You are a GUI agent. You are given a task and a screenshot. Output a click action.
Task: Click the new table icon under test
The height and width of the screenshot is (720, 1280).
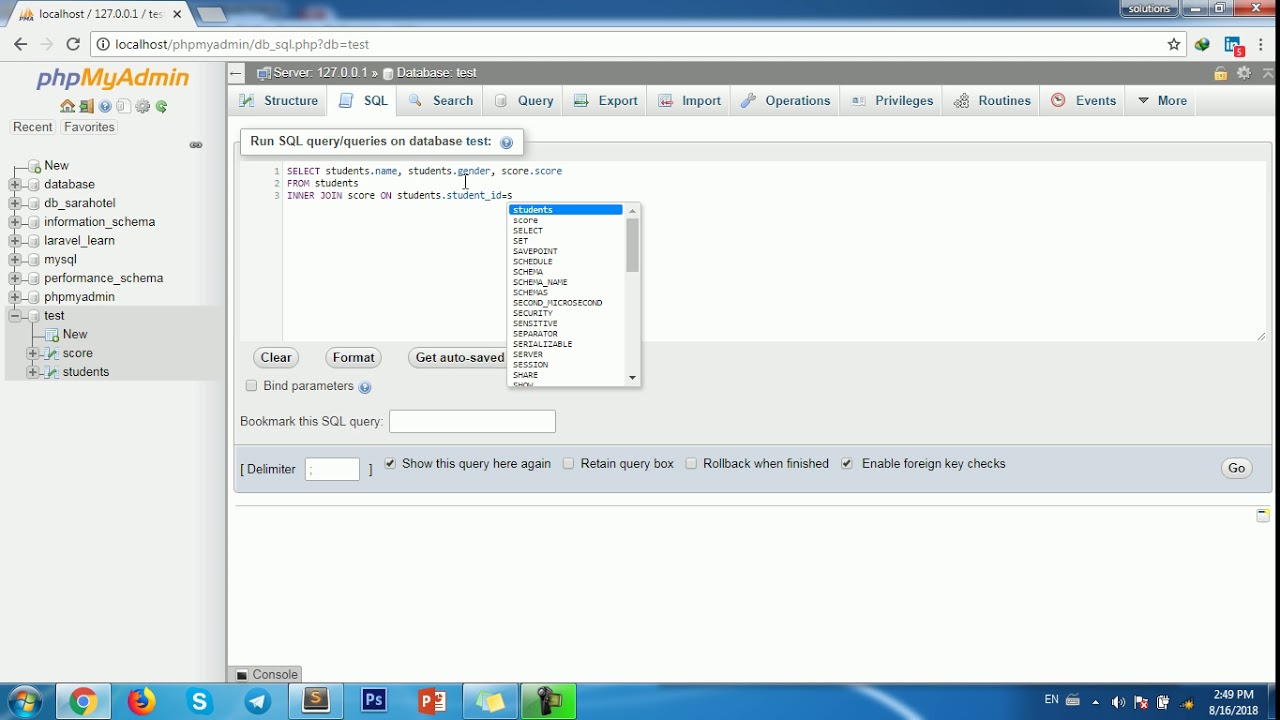(51, 335)
